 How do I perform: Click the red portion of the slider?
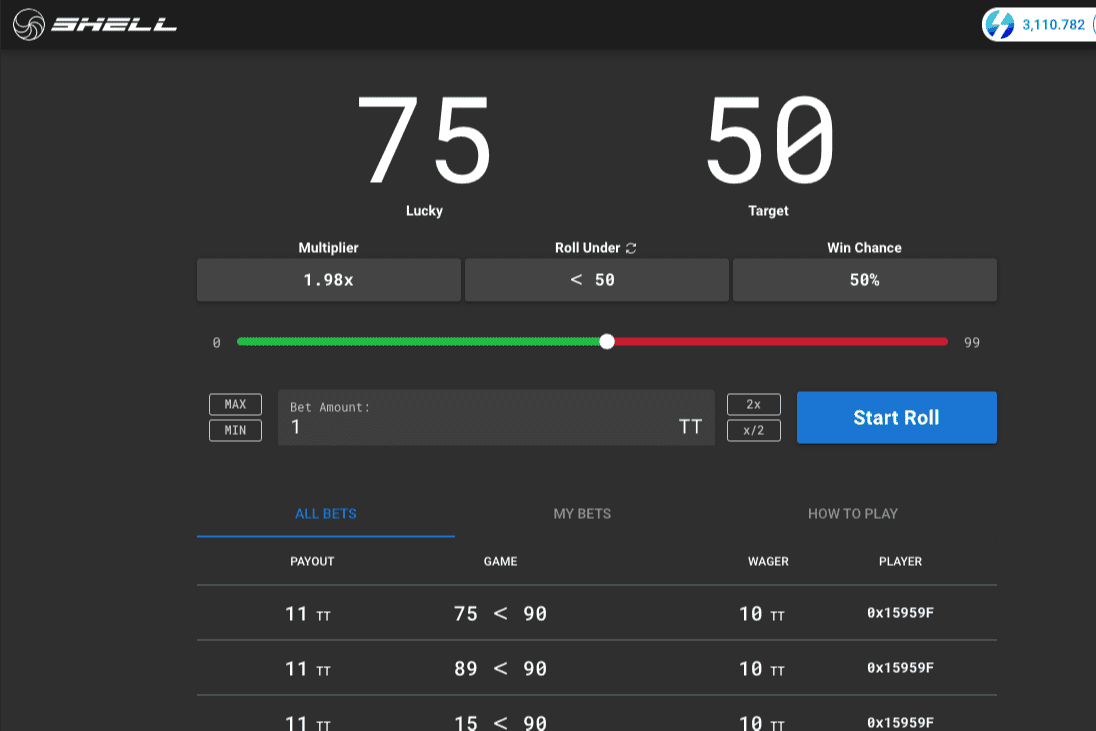point(780,342)
